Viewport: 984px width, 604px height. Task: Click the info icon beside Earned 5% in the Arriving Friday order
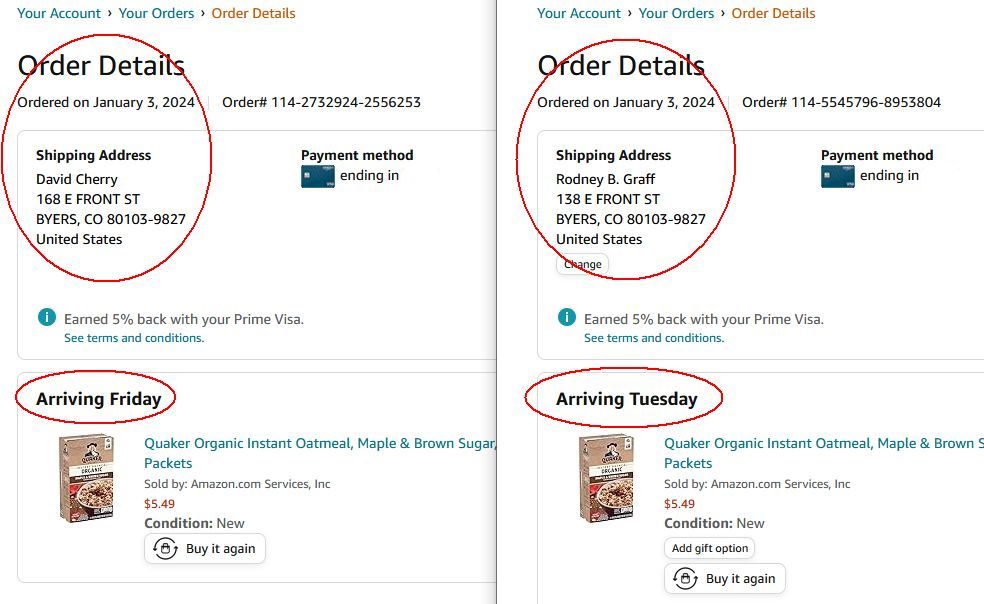[x=47, y=318]
